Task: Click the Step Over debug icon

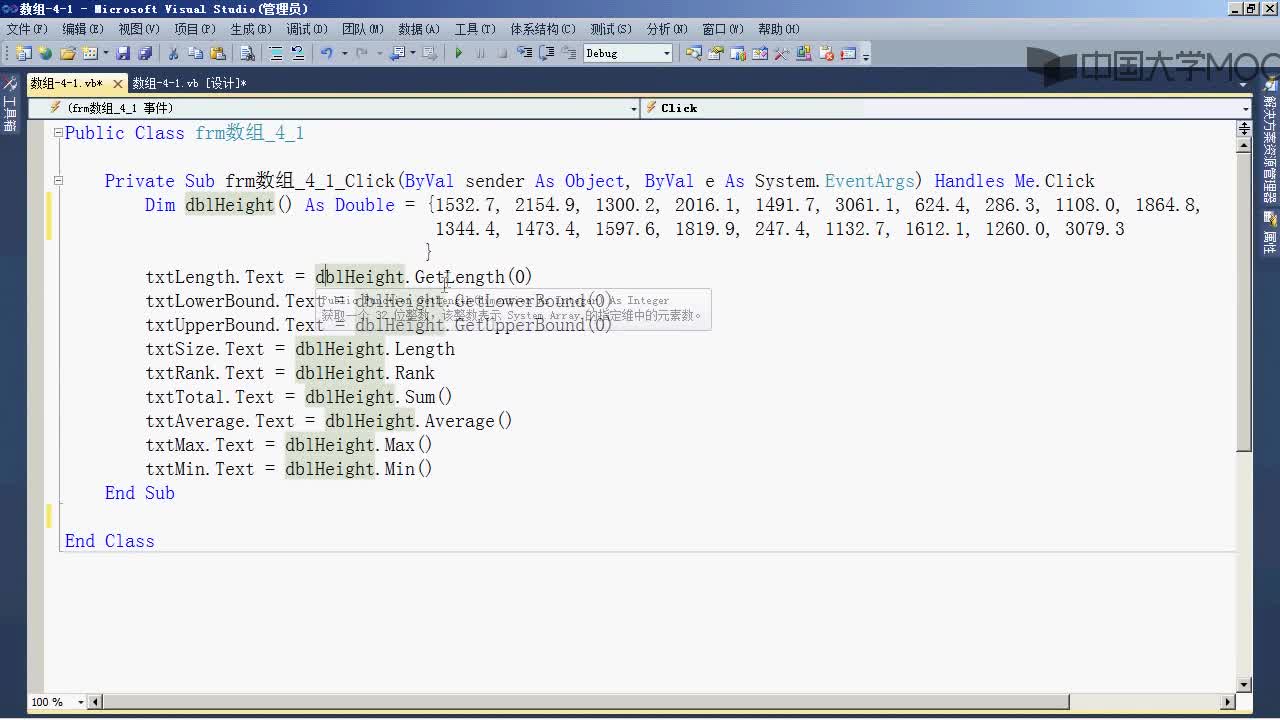Action: pos(547,53)
